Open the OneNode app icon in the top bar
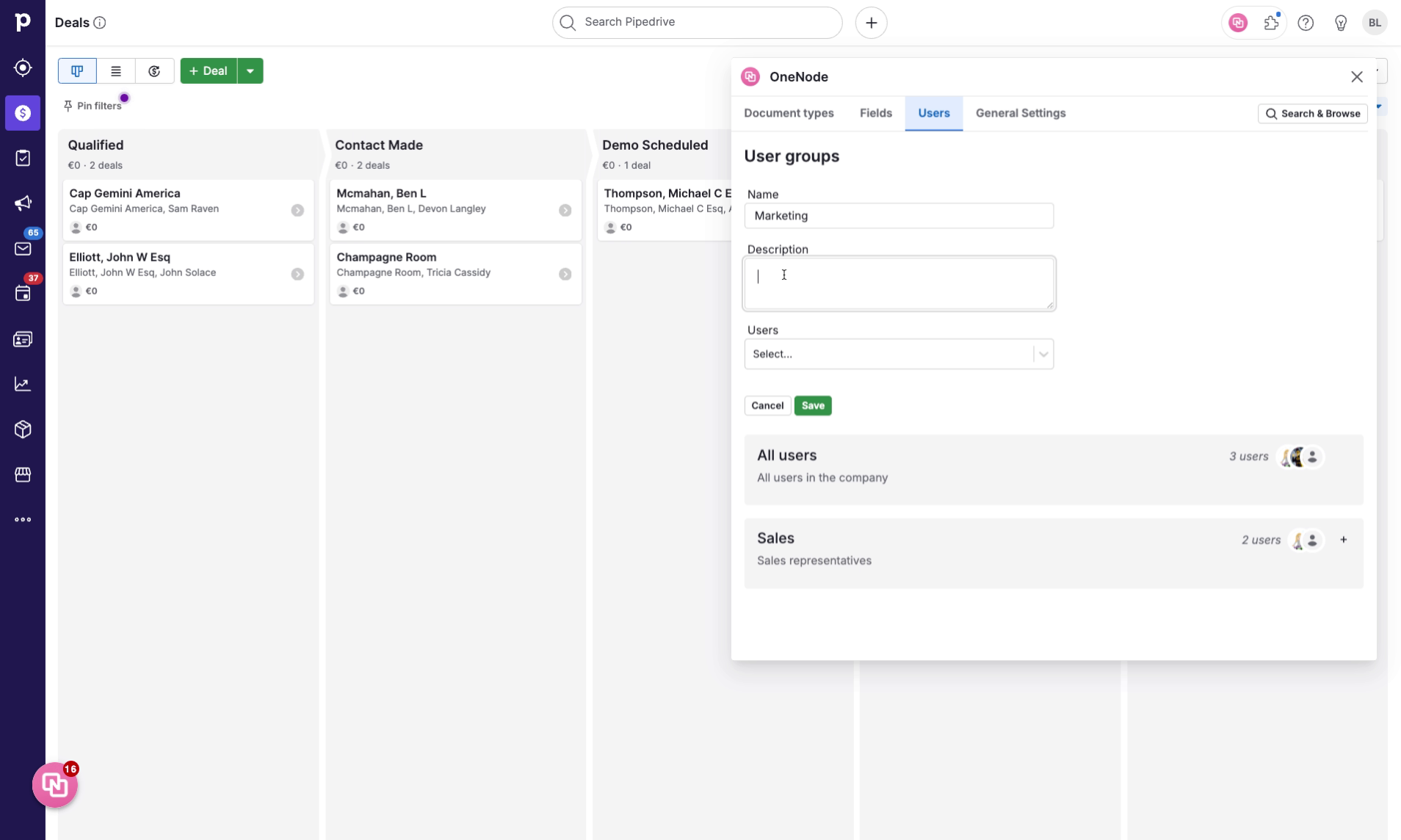This screenshot has height=840, width=1401. (1238, 23)
